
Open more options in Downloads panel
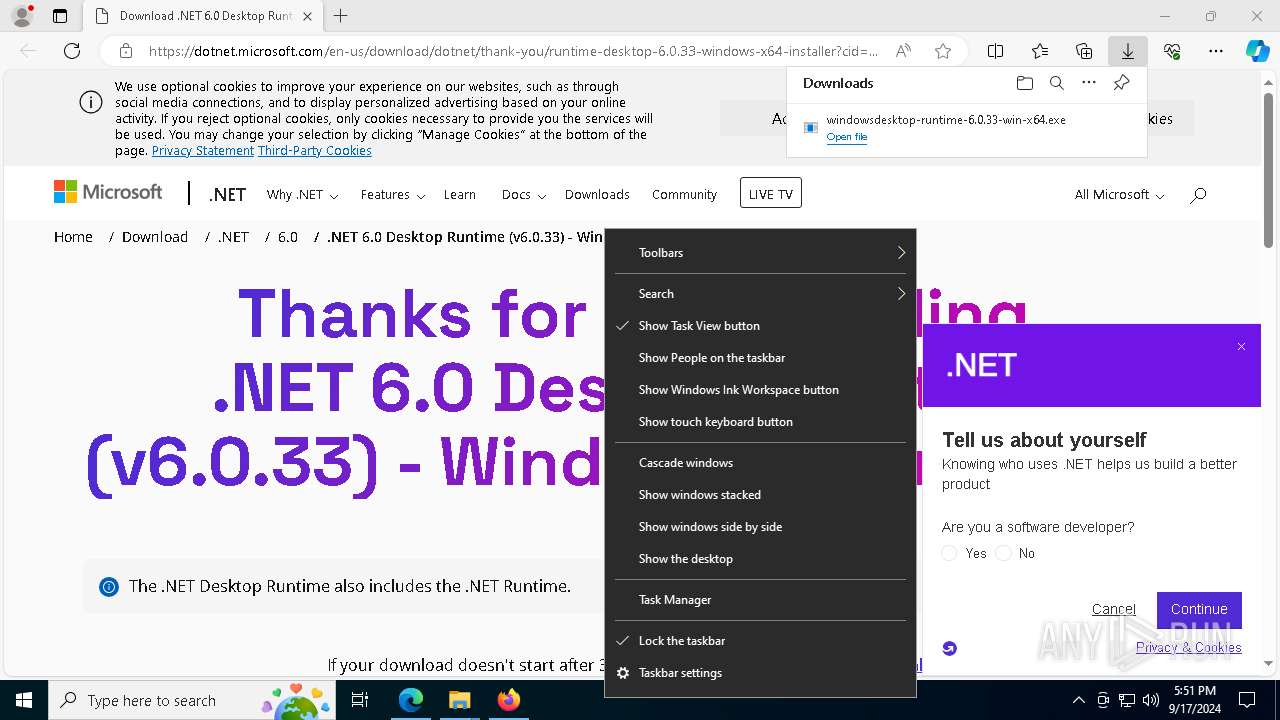1089,83
